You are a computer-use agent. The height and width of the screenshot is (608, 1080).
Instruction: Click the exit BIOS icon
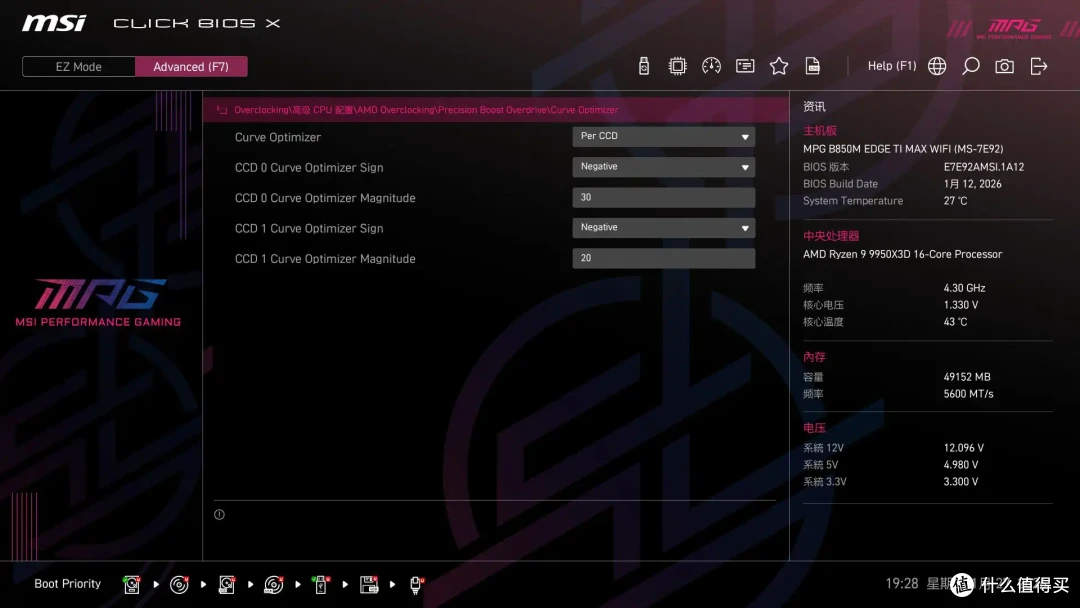tap(1039, 66)
